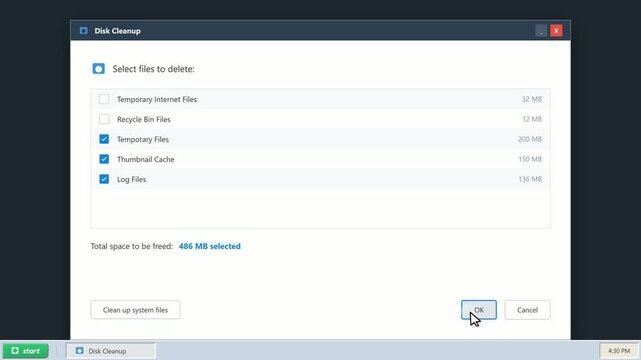
Task: Confirm cleanup with the OK button
Action: [479, 310]
